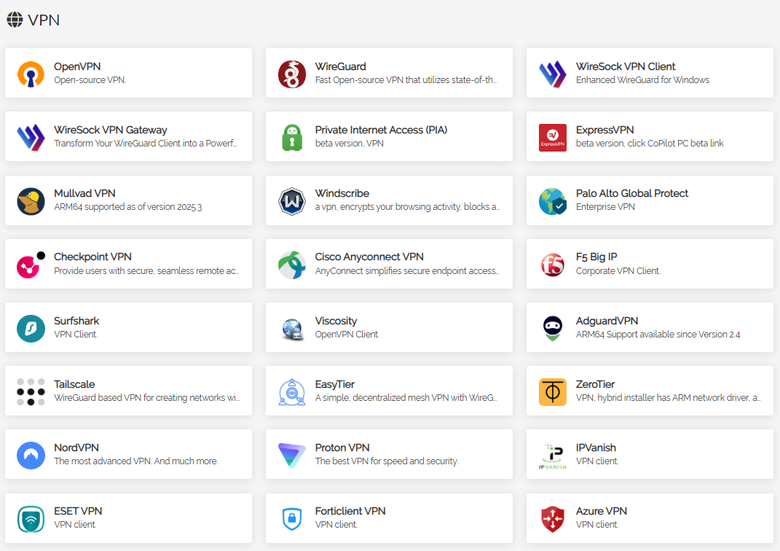The image size is (780, 551).
Task: Click the ESET VPN shield icon
Action: 31,519
